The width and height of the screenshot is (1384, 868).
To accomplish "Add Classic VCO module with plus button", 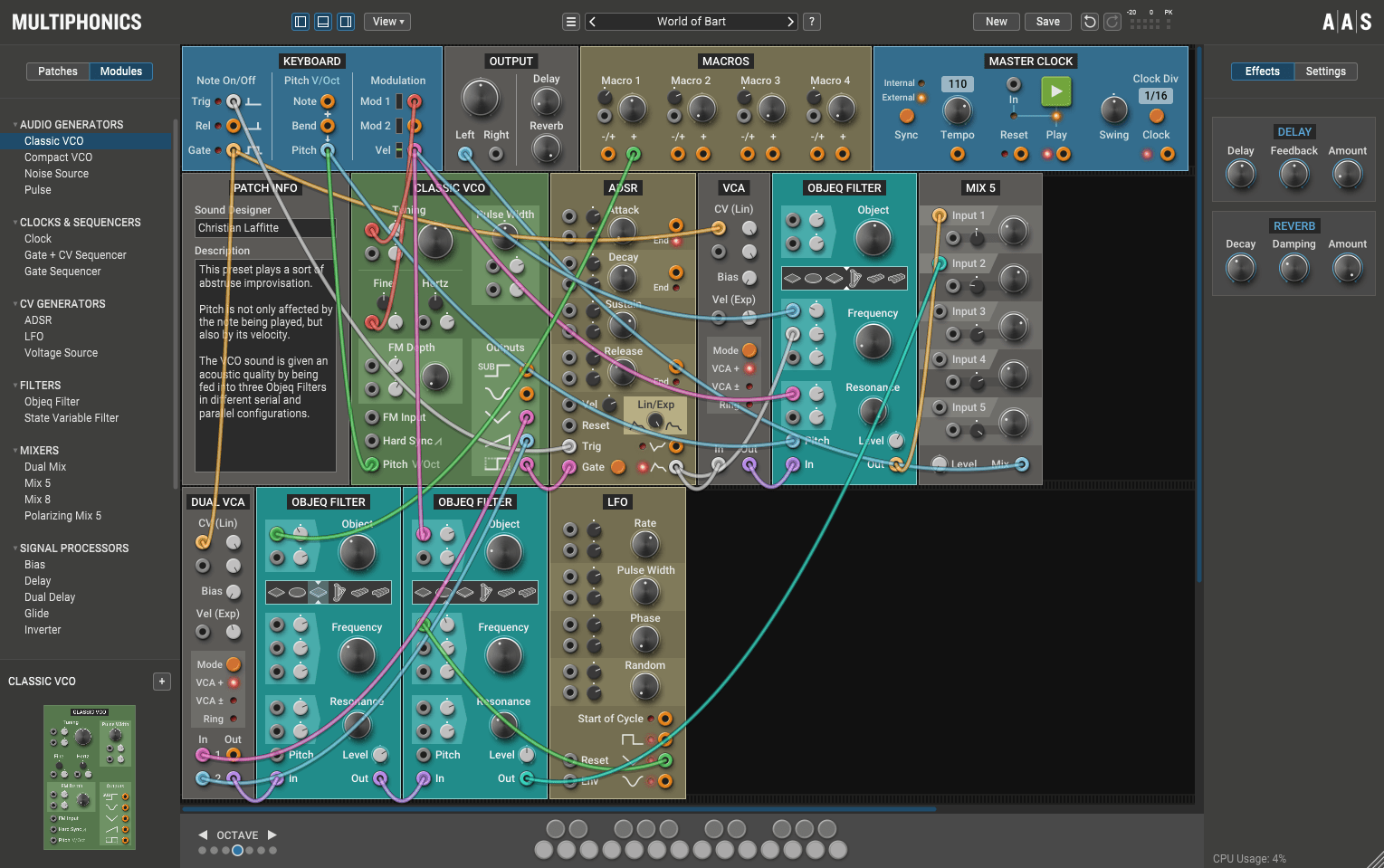I will pos(162,682).
